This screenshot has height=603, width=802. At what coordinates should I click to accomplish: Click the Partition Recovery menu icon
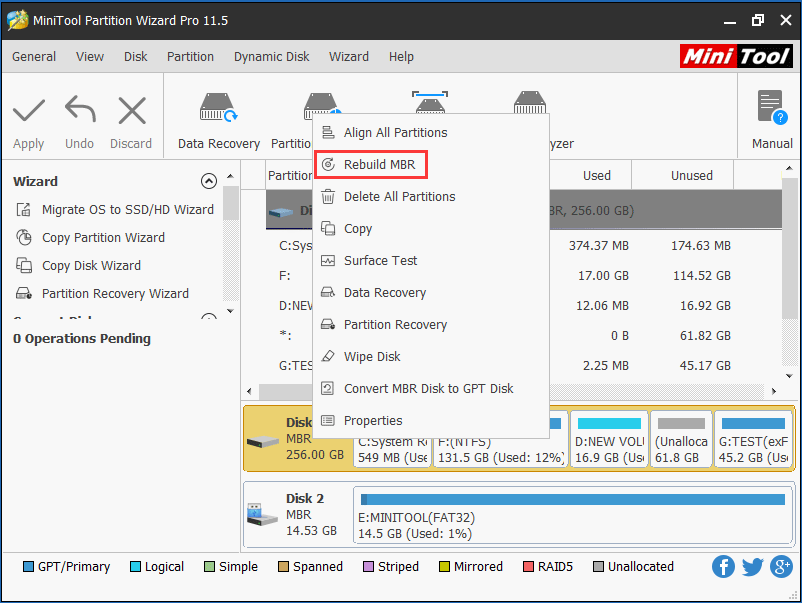(328, 325)
